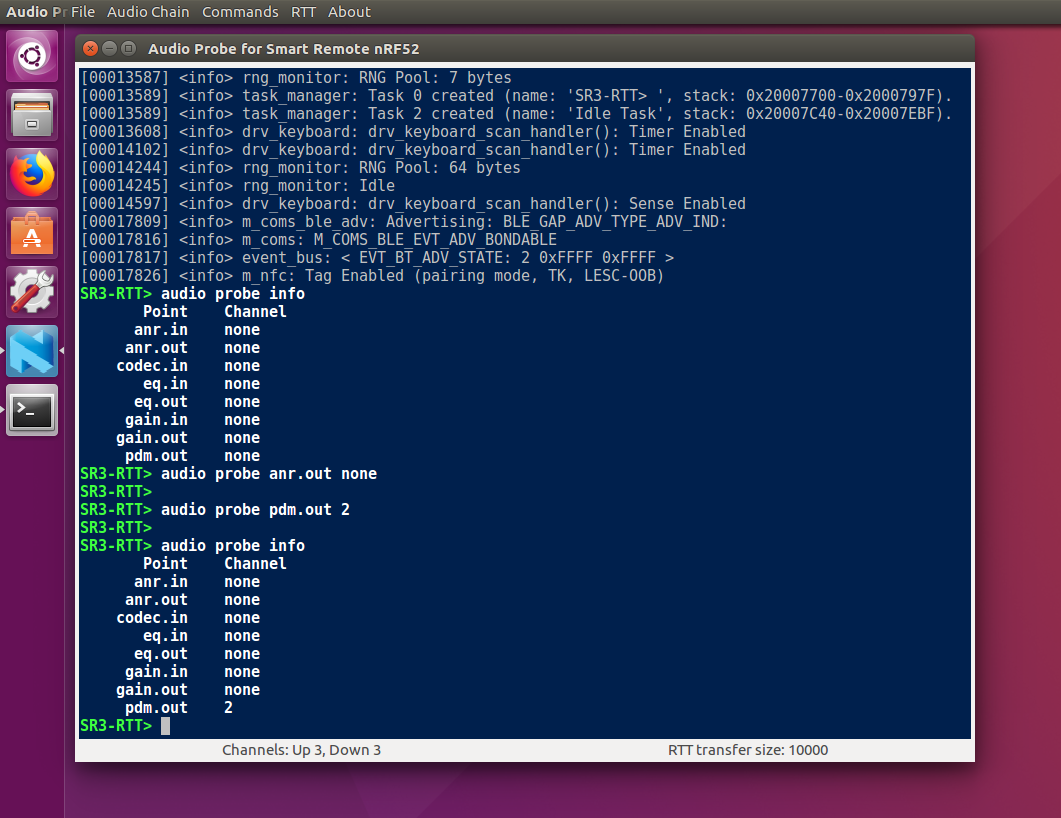Click the first table's codec.in row
Screen dimensions: 1061x818
click(188, 366)
